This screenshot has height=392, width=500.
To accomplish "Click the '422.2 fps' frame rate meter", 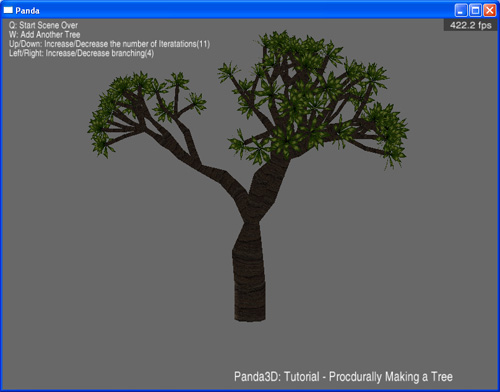I will point(470,25).
